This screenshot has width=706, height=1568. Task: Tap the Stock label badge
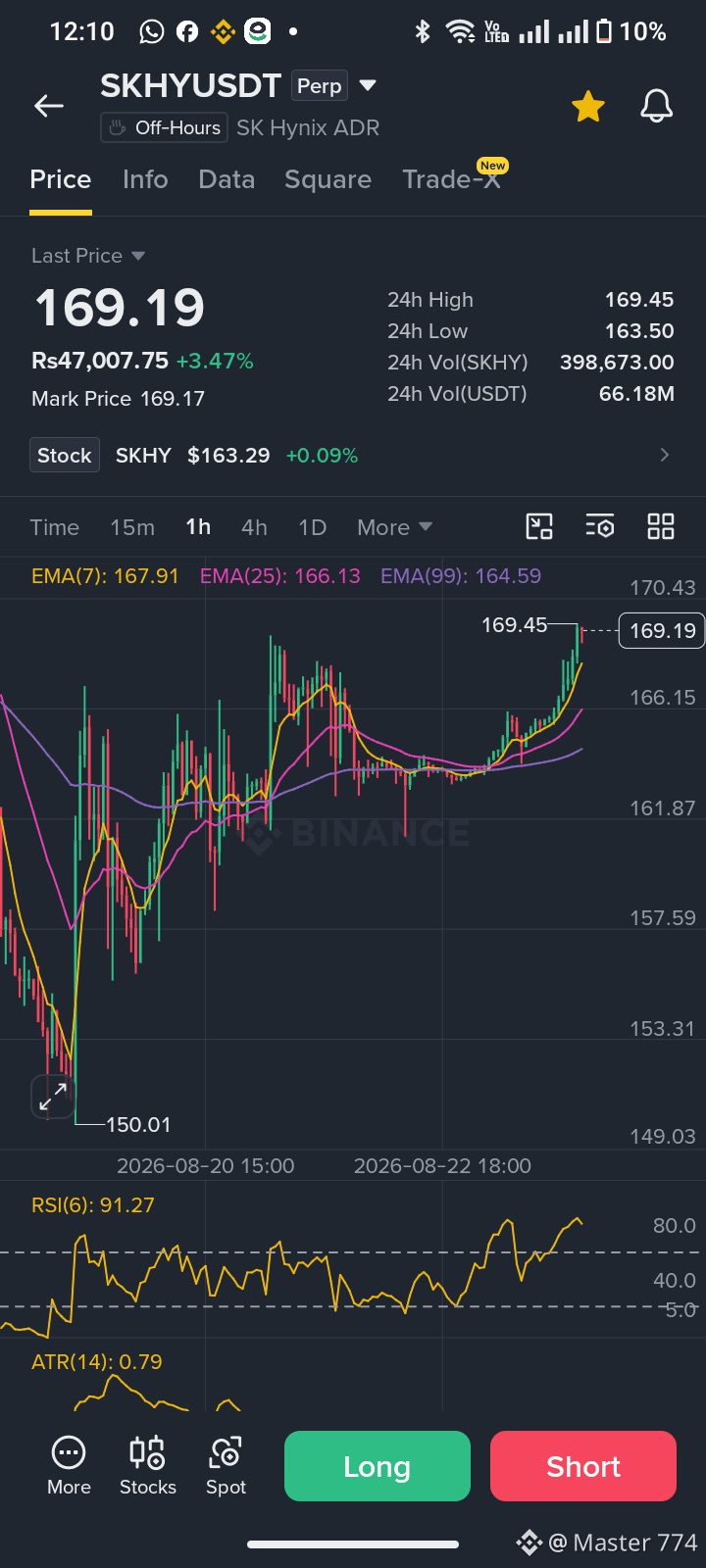click(65, 455)
